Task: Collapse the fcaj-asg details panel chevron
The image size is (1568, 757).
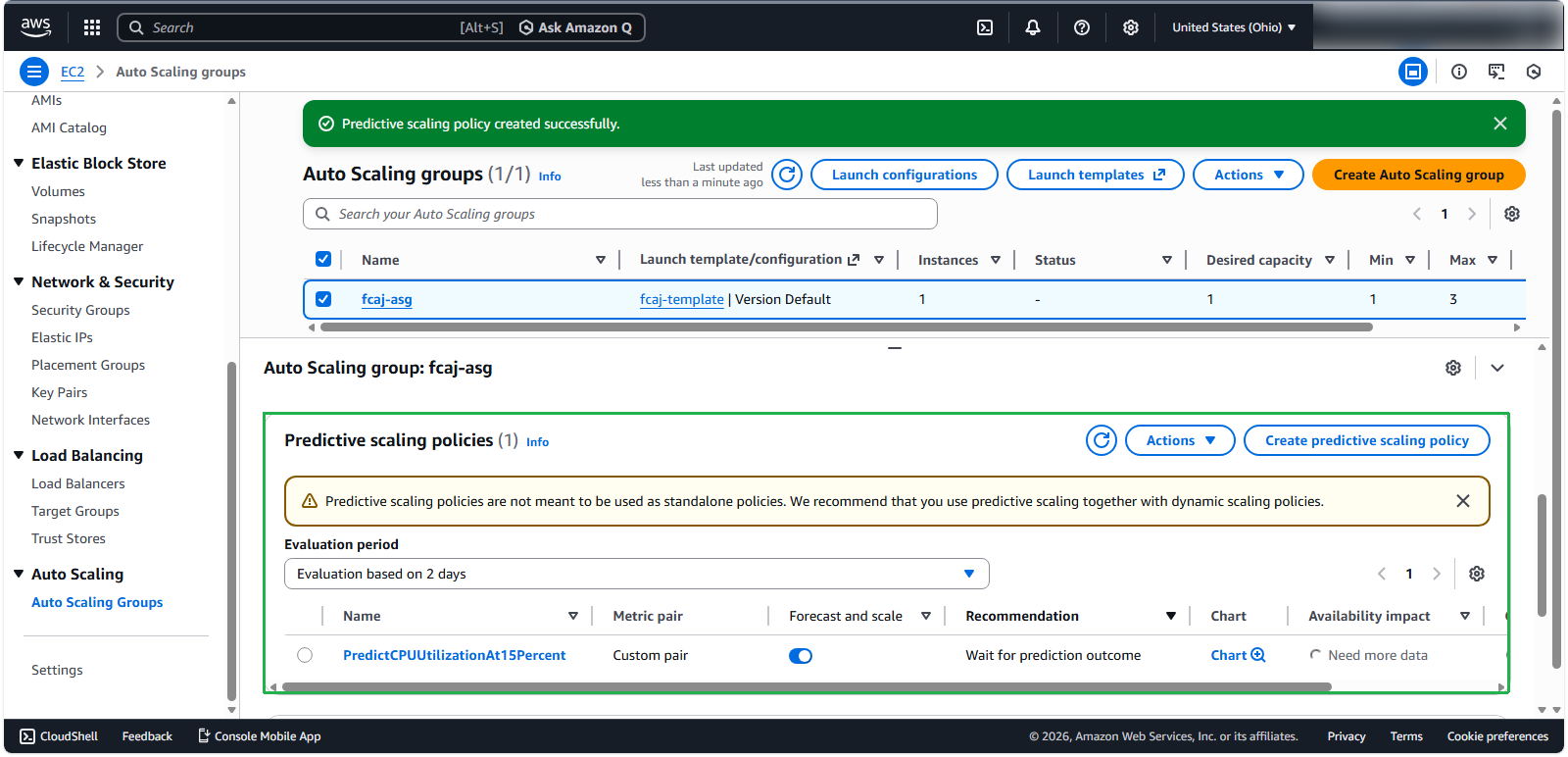Action: (1497, 368)
